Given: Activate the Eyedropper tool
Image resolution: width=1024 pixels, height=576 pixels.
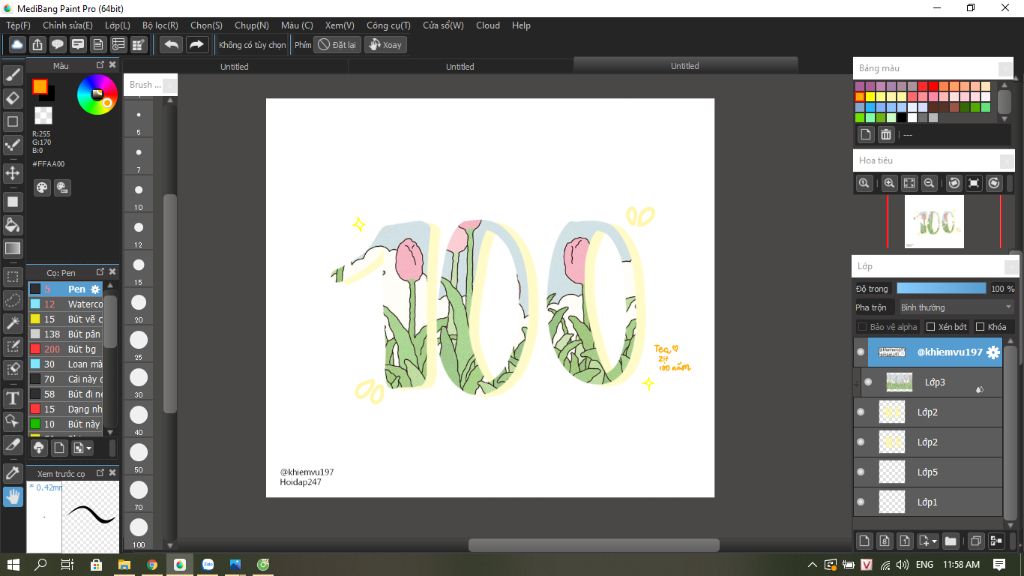Looking at the screenshot, I should (x=12, y=473).
